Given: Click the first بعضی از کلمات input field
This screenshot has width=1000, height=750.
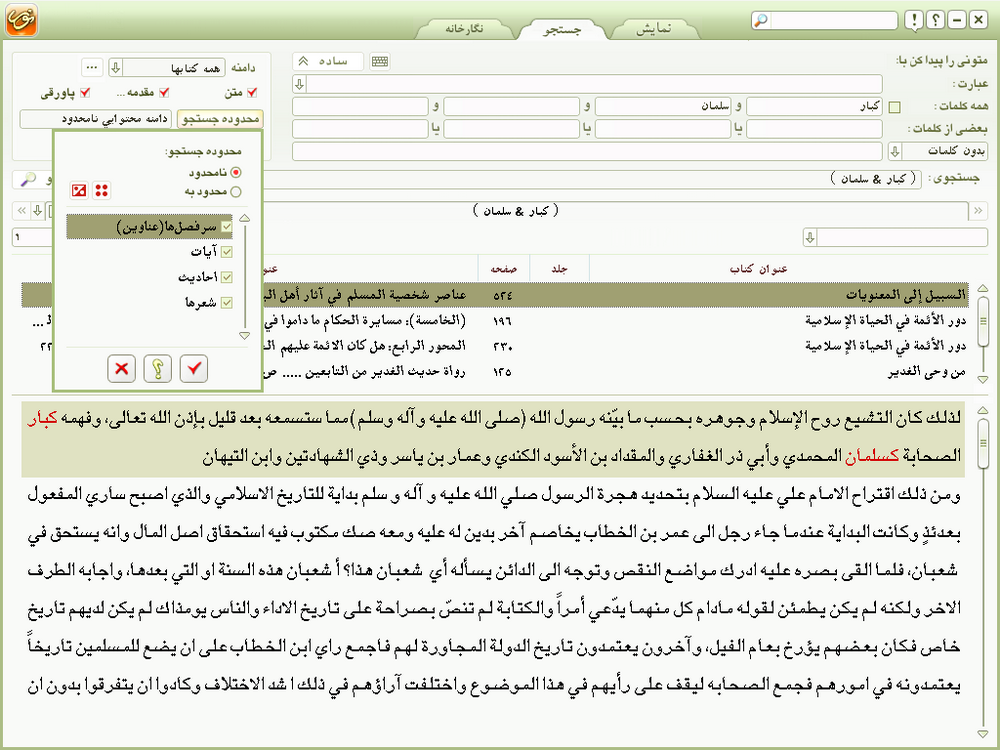Looking at the screenshot, I should (814, 129).
